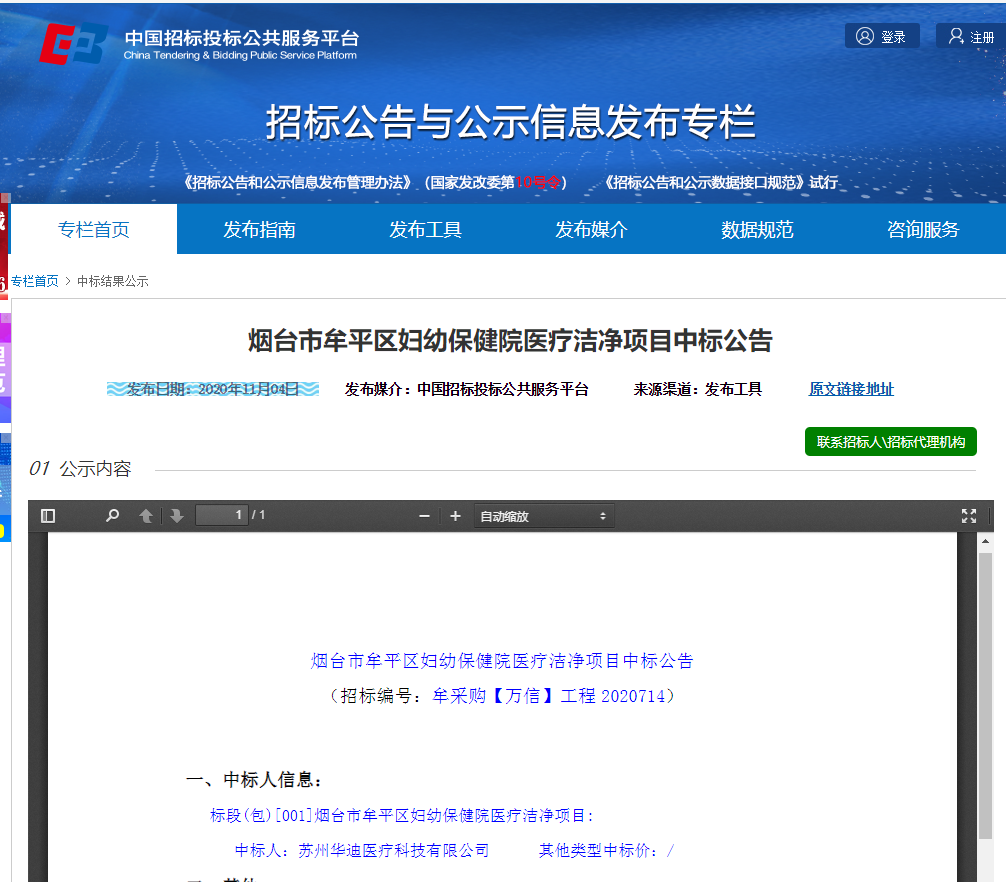Click the PDF line 招标编号：牟采购【万信】工程 2020714
The width and height of the screenshot is (1006, 882).
click(x=502, y=696)
